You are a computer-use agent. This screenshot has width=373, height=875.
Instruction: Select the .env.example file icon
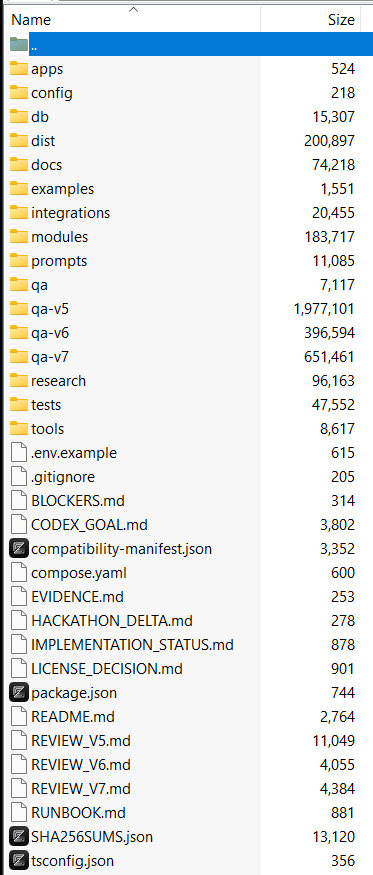click(19, 453)
